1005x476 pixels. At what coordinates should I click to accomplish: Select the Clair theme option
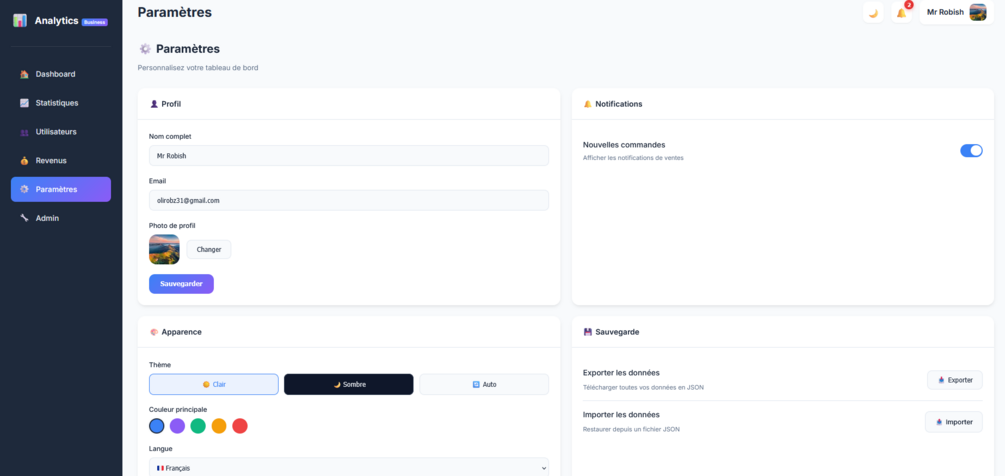click(x=214, y=384)
